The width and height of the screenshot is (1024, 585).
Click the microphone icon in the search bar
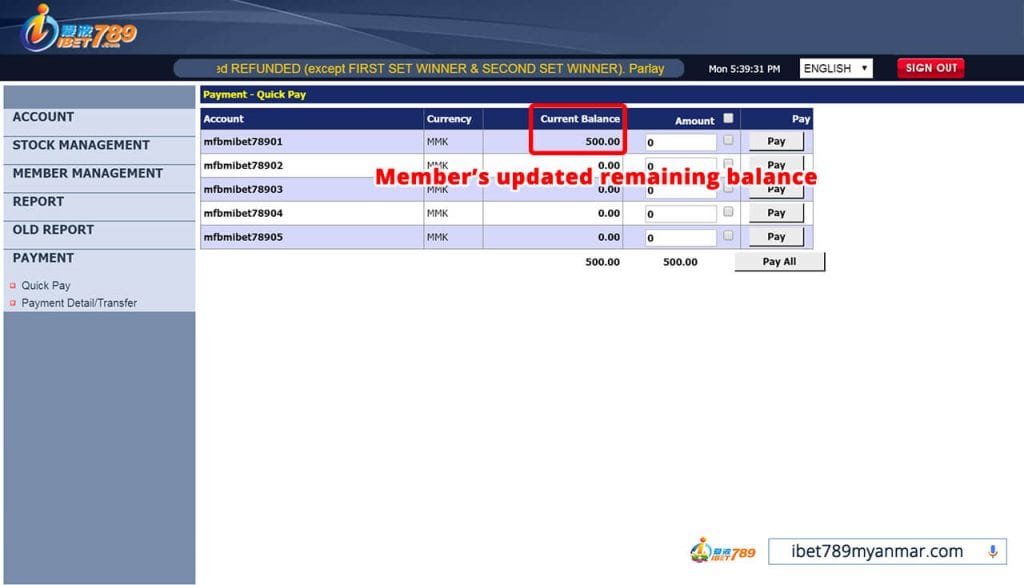click(991, 551)
